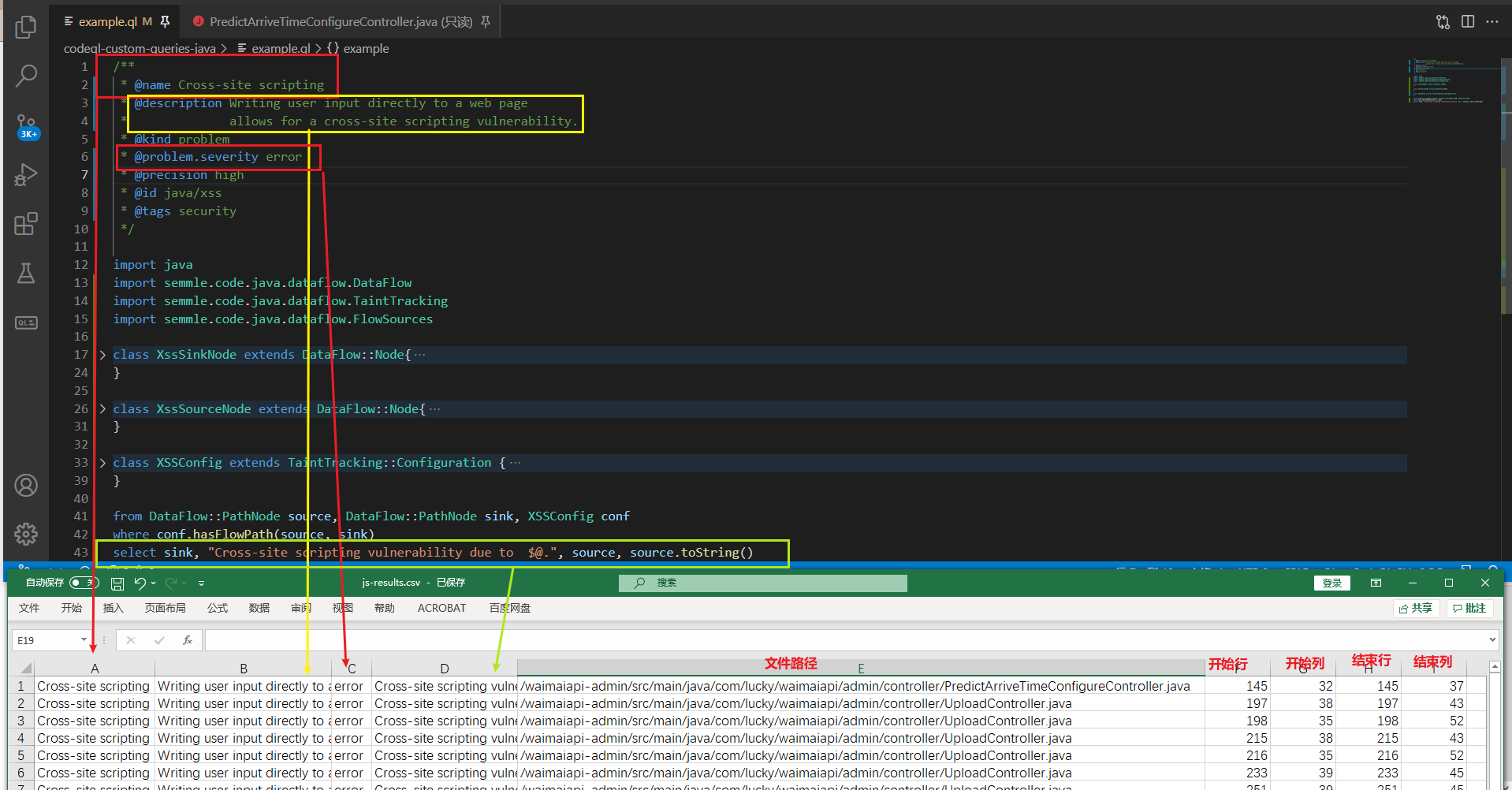The height and width of the screenshot is (790, 1512).
Task: Open the Excel 百度网盘 ribbon tab
Action: click(510, 608)
